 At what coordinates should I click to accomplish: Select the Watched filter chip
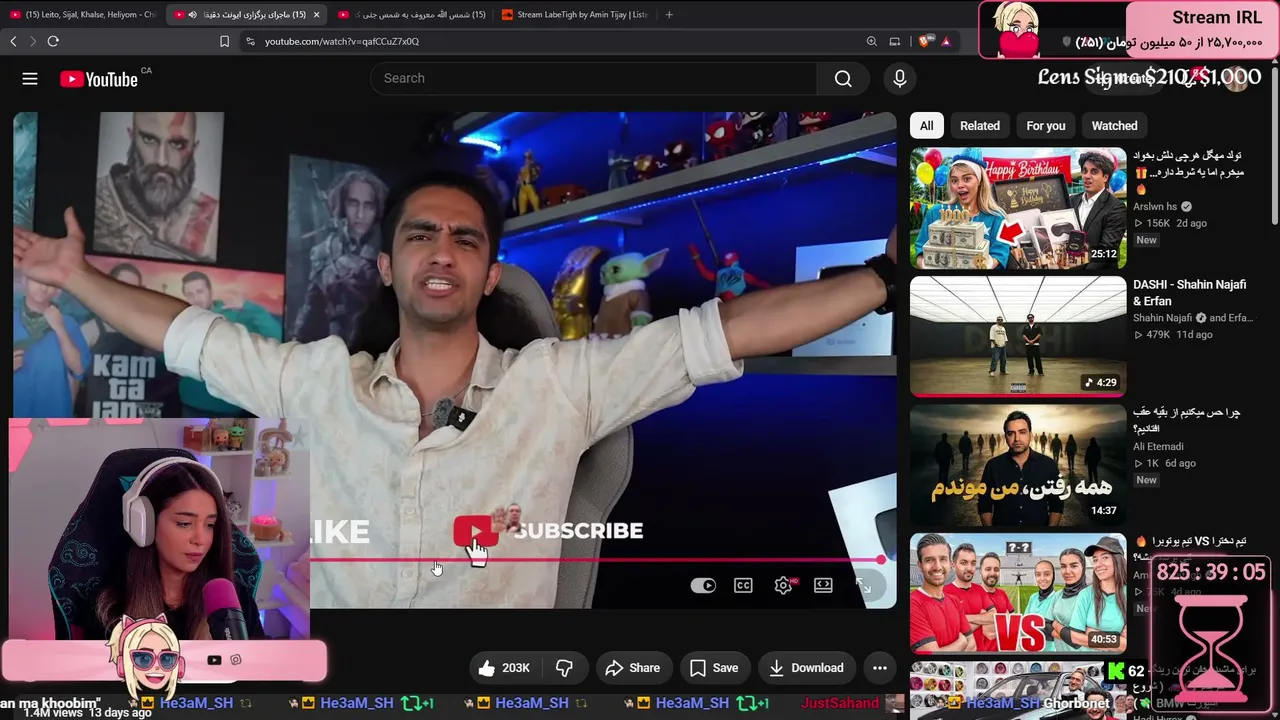(x=1115, y=126)
